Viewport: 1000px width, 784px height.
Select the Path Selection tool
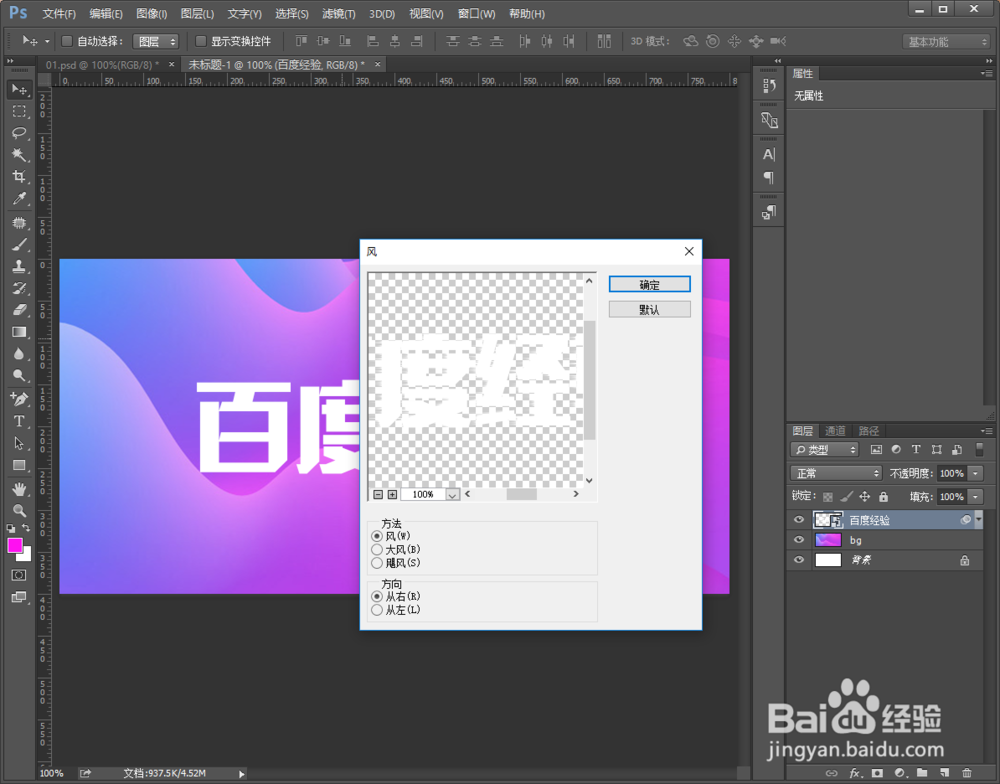(x=19, y=443)
